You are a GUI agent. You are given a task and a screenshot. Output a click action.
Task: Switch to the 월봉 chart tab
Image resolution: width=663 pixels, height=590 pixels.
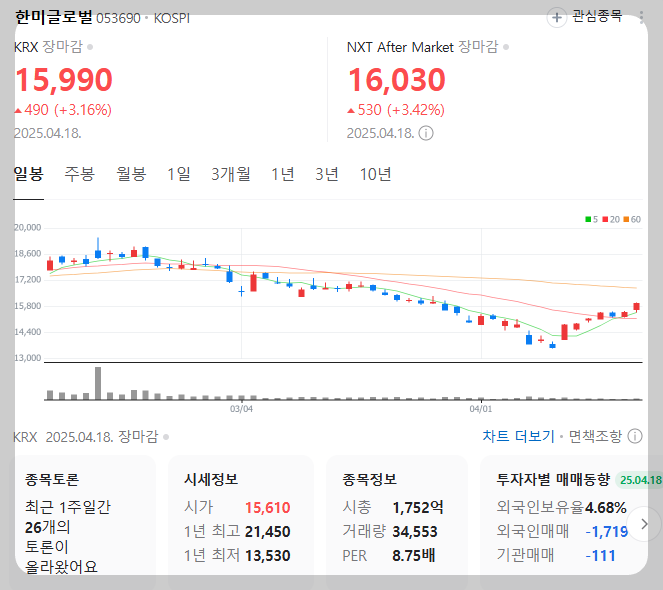pyautogui.click(x=132, y=174)
